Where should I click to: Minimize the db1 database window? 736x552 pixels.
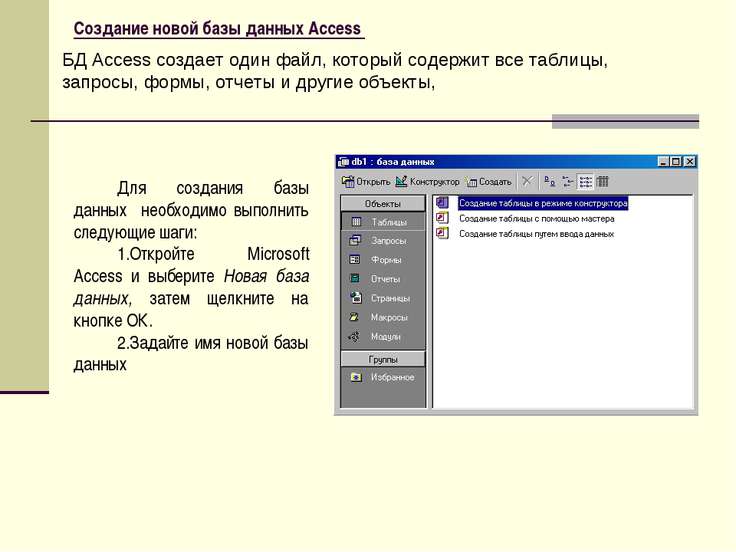click(663, 162)
